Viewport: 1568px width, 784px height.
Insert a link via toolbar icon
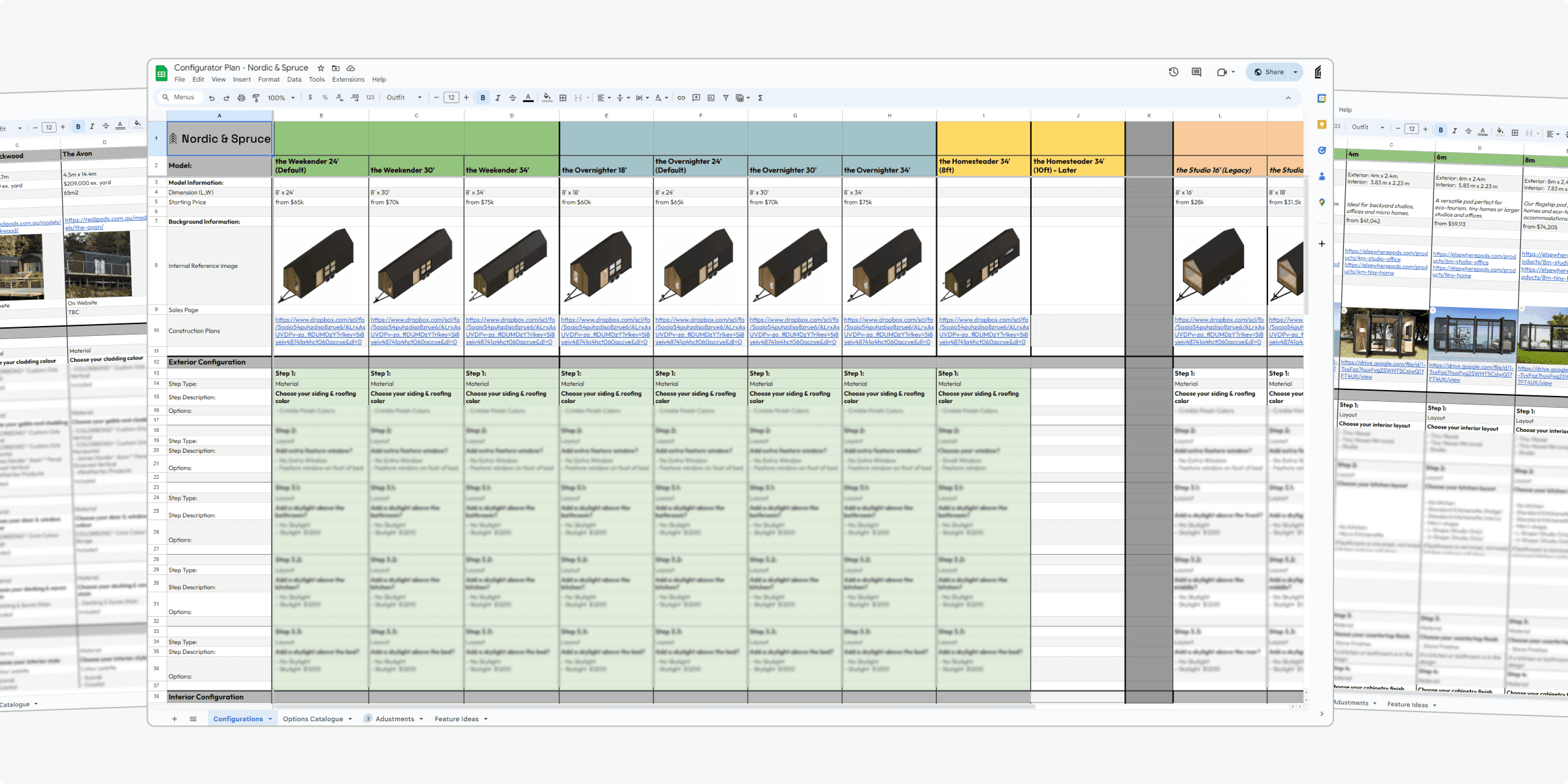(681, 98)
